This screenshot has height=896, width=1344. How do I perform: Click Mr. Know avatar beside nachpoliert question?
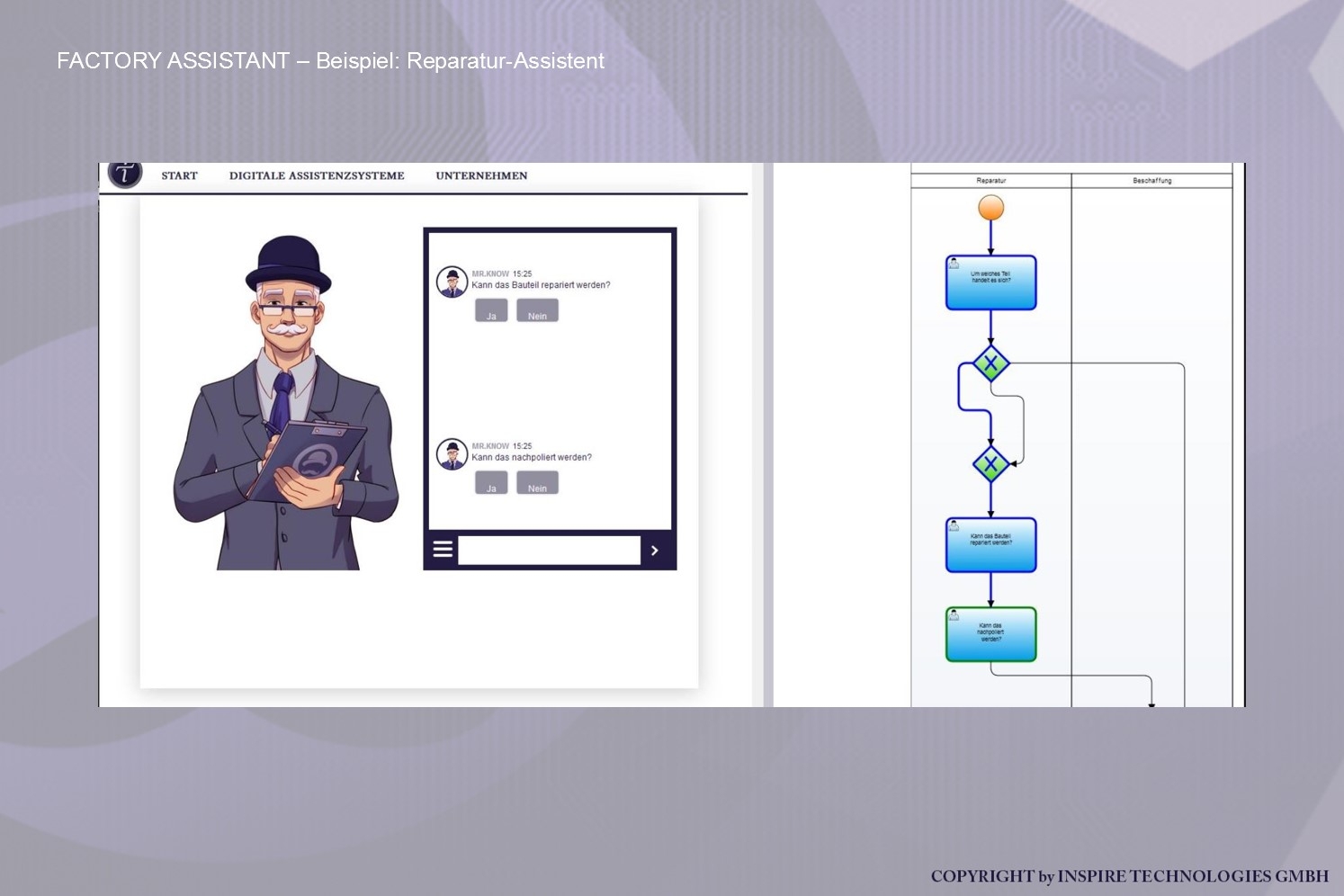pos(452,454)
